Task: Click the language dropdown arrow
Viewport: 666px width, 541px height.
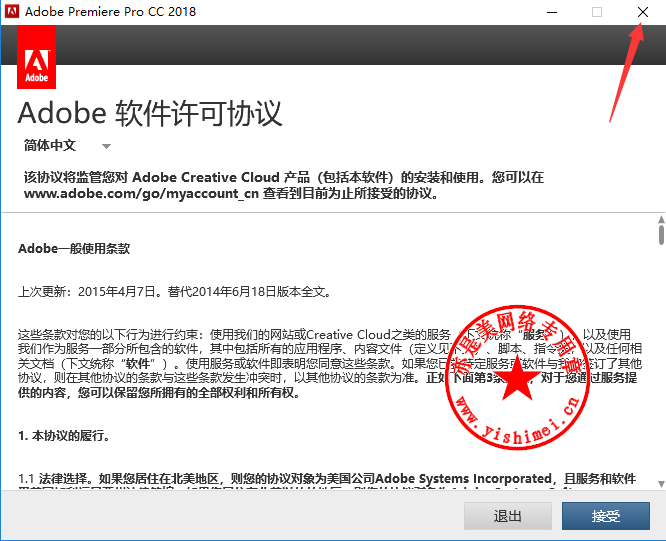Action: [106, 147]
